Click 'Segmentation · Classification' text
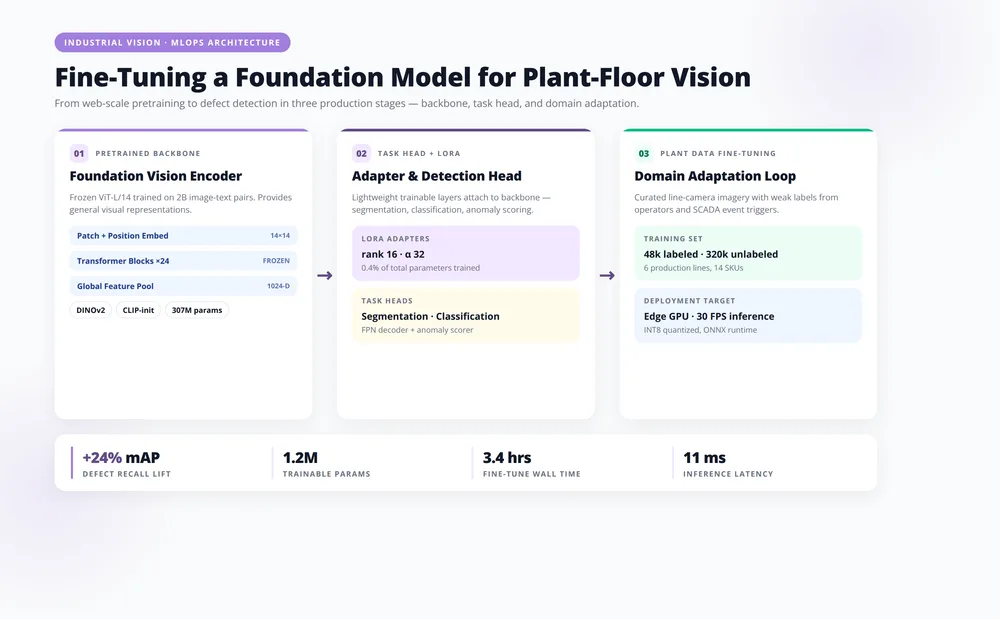 point(430,316)
